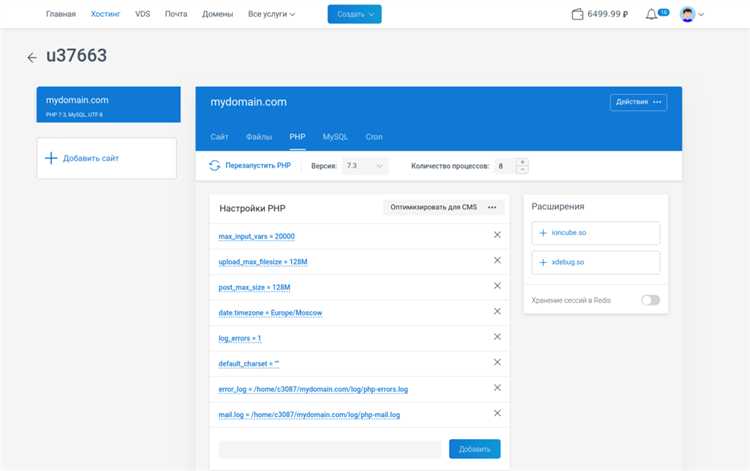Decrease the number of processes
The height and width of the screenshot is (471, 750).
[x=522, y=170]
